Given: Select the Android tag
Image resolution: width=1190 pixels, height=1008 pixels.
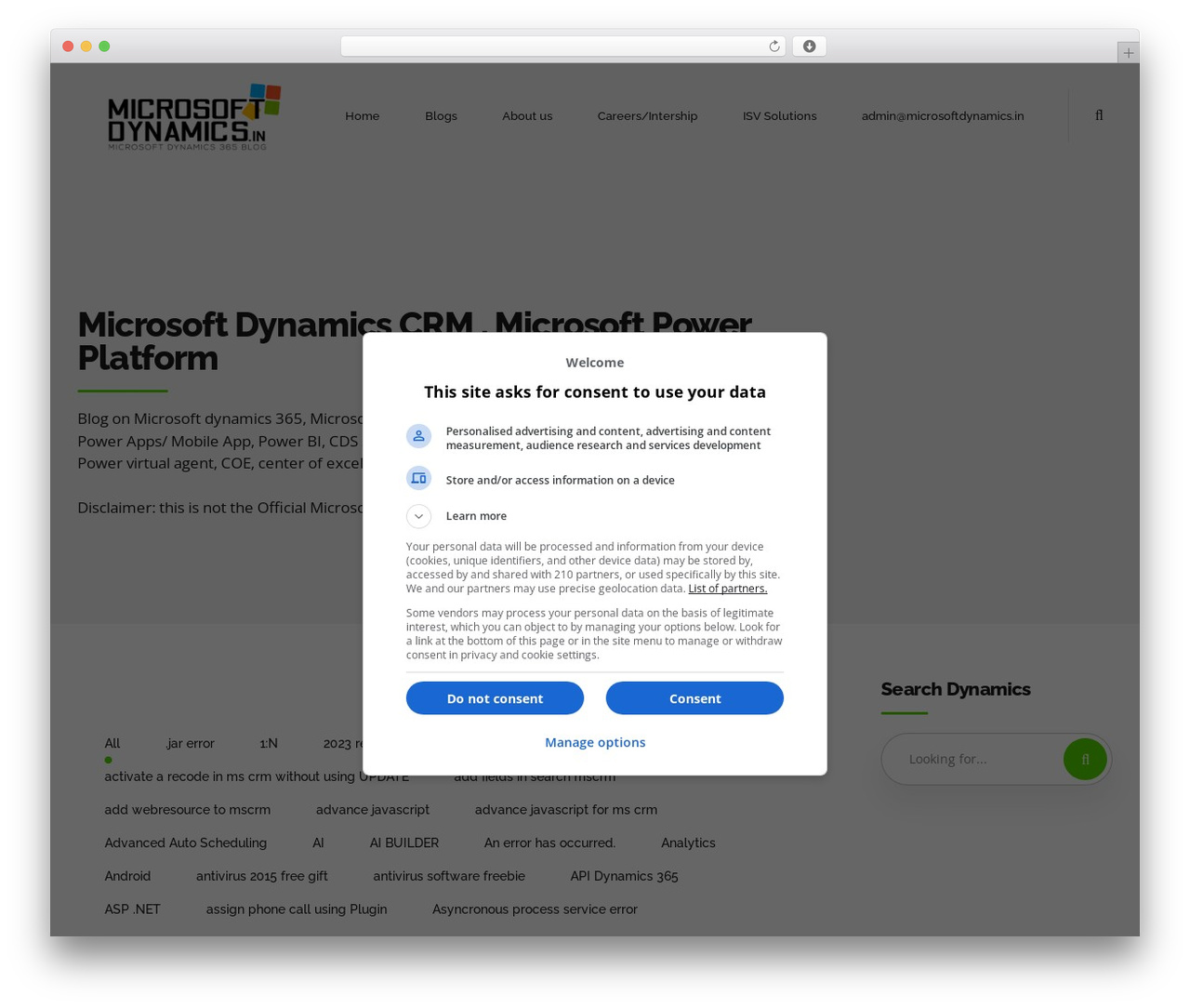Looking at the screenshot, I should click(x=127, y=877).
